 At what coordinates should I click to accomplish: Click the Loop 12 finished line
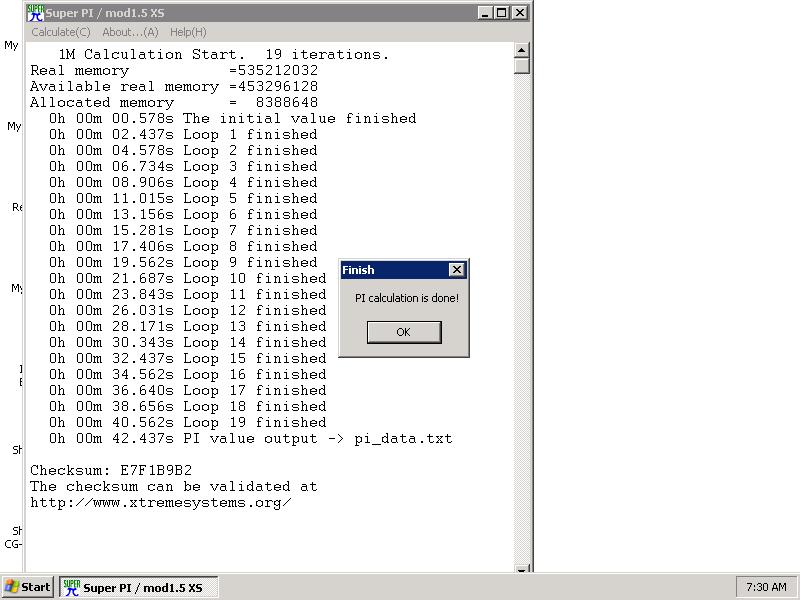click(188, 311)
